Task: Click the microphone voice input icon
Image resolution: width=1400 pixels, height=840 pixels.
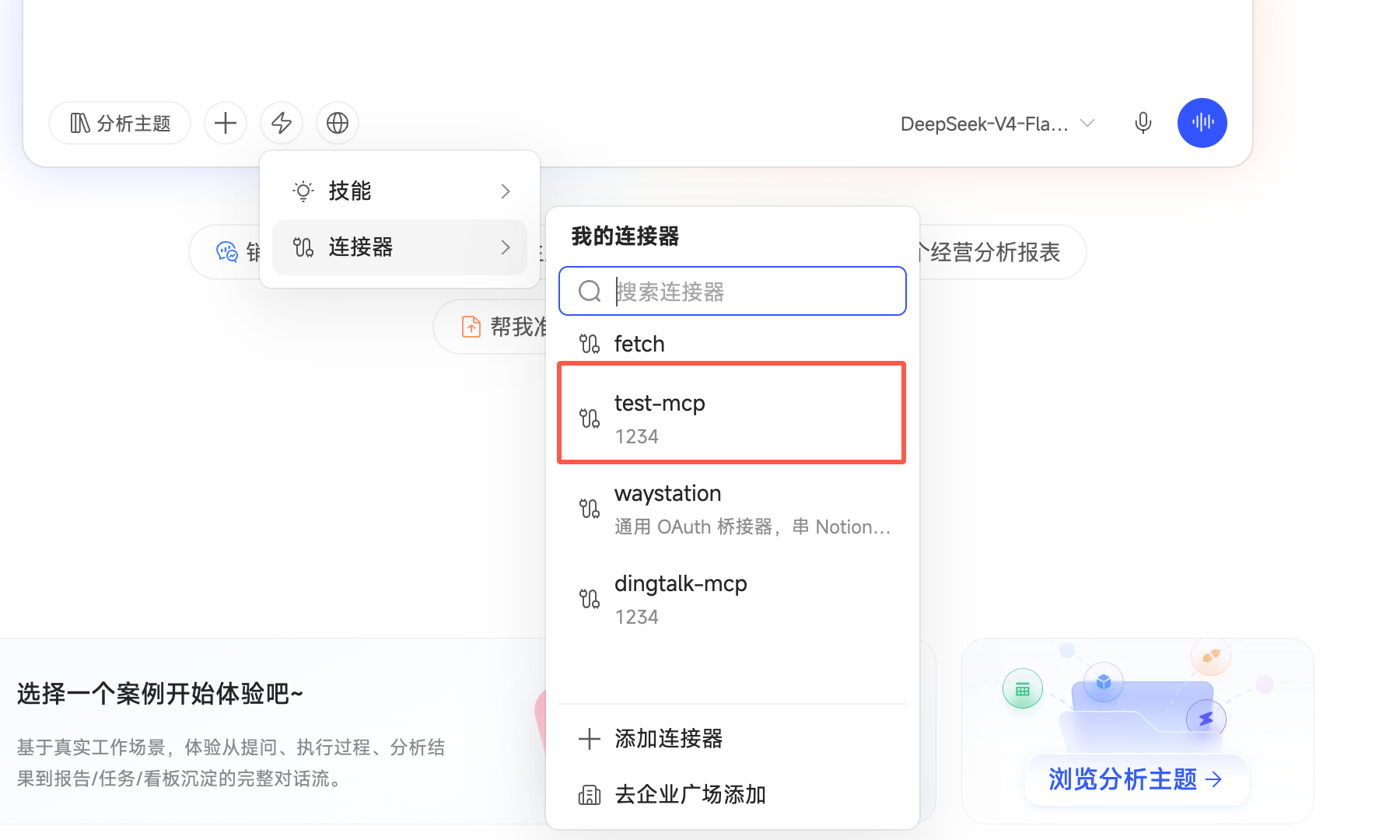Action: 1143,123
